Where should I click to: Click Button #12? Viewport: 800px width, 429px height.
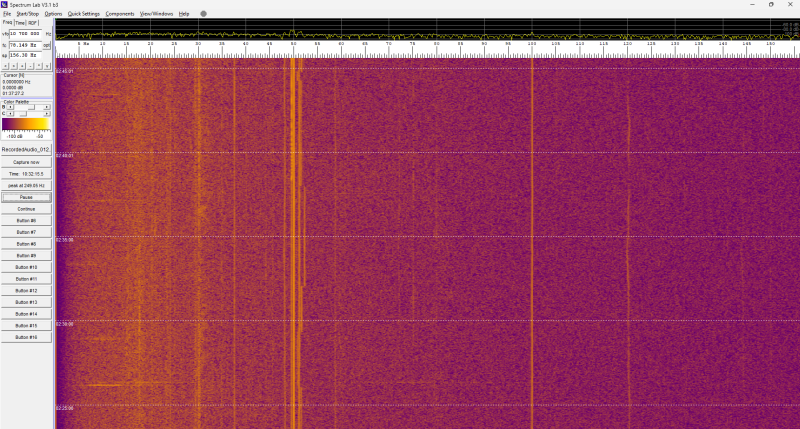26,291
